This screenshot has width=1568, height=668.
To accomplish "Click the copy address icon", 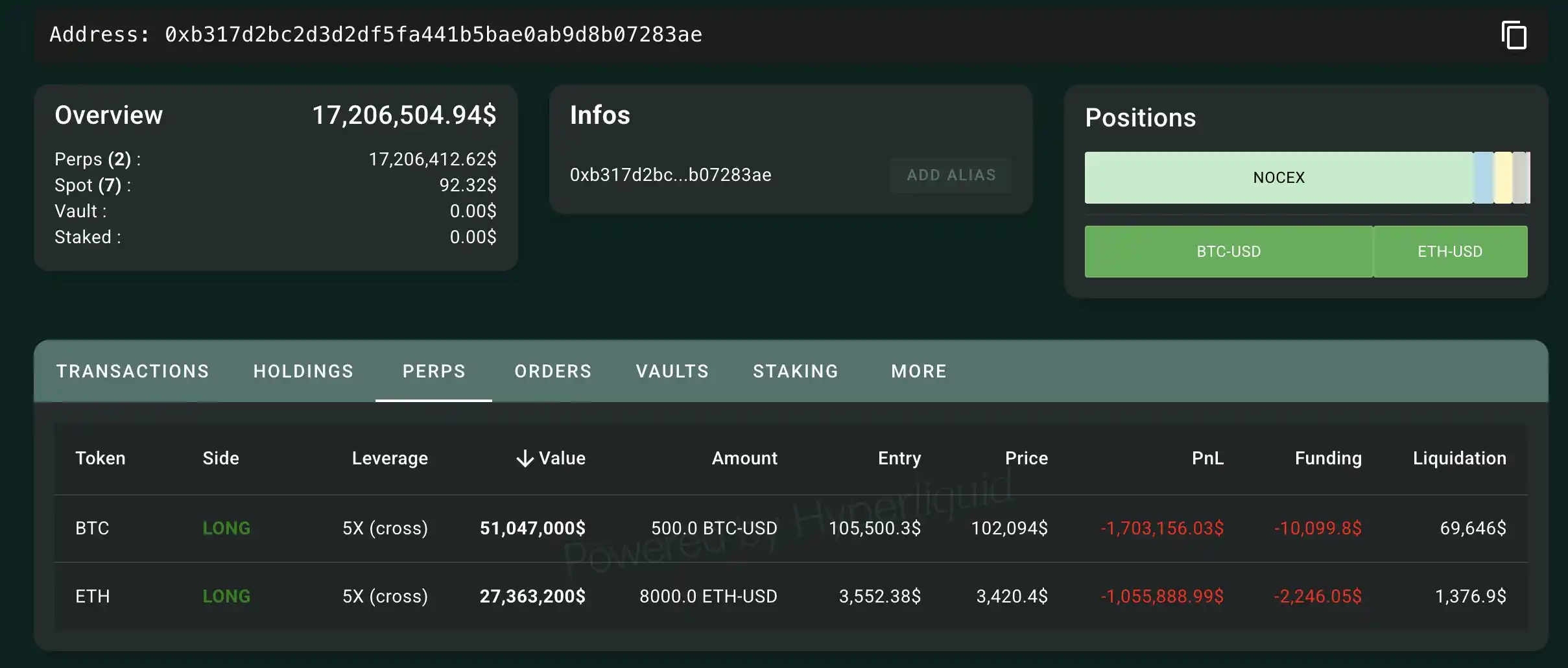I will pyautogui.click(x=1515, y=34).
